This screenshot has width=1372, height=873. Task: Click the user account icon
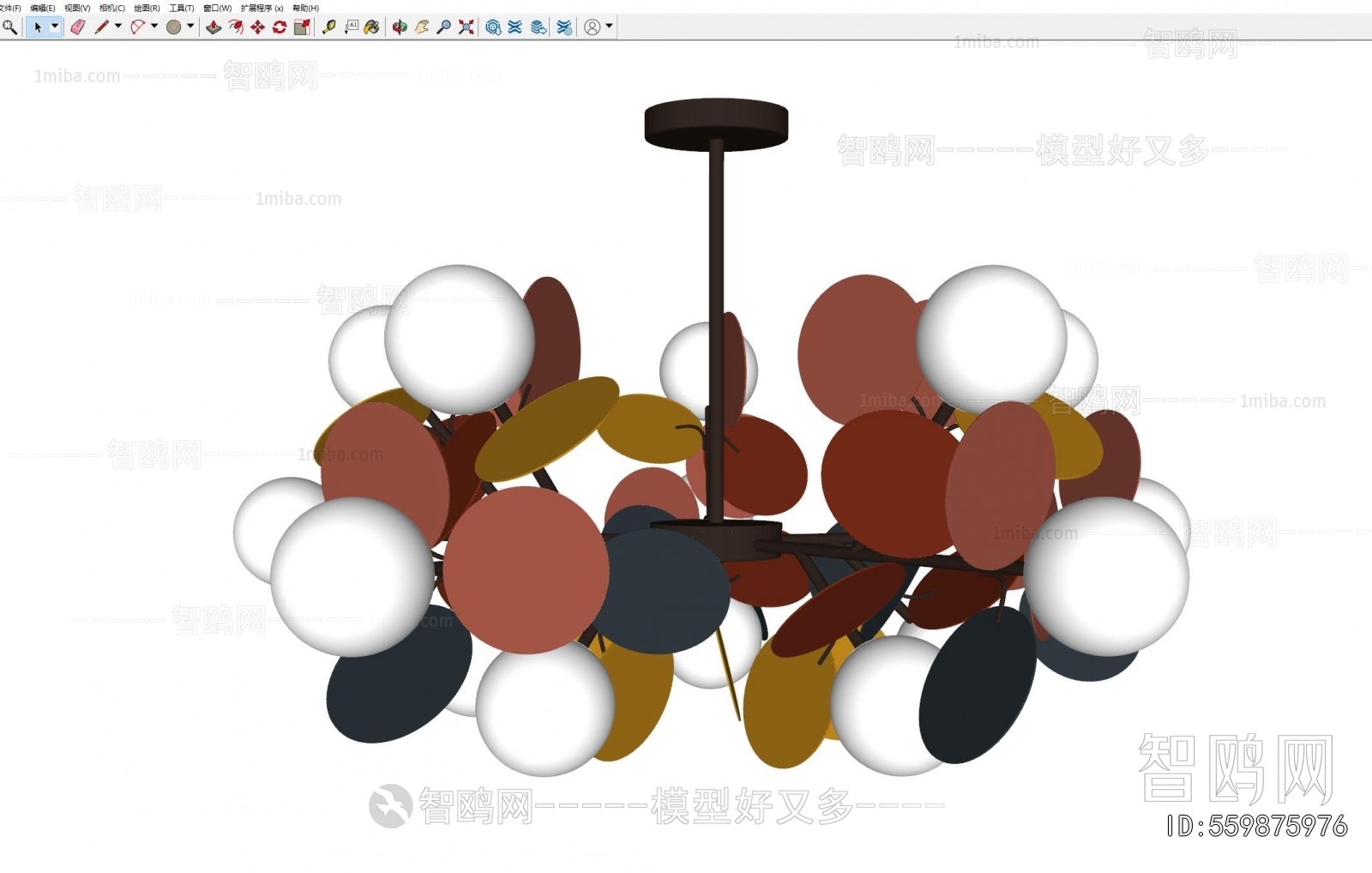(593, 27)
